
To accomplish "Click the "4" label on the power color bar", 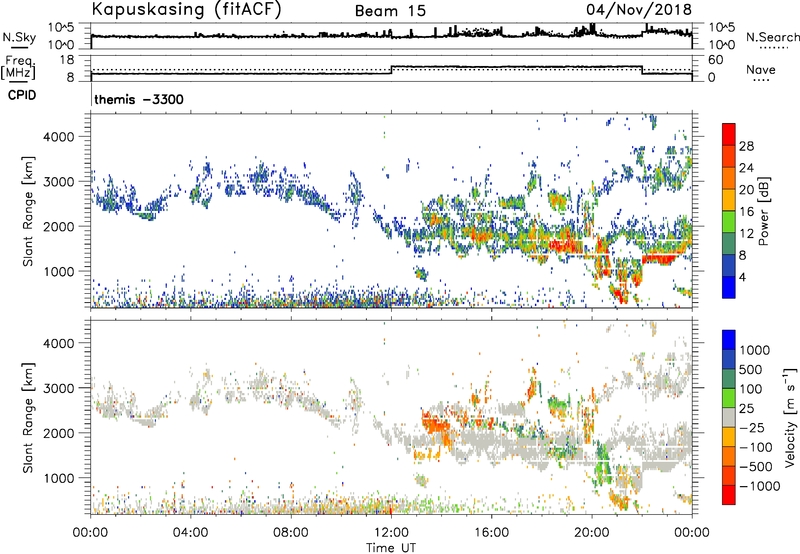I will pos(742,277).
